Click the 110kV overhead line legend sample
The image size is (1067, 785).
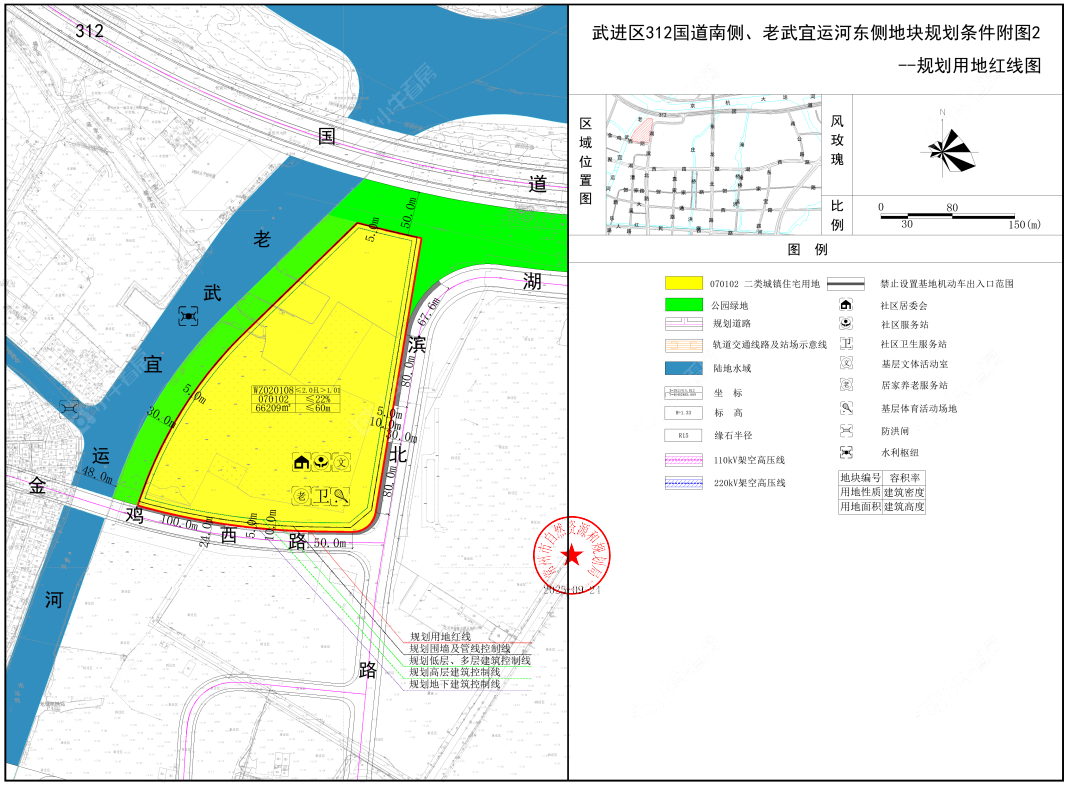[684, 460]
